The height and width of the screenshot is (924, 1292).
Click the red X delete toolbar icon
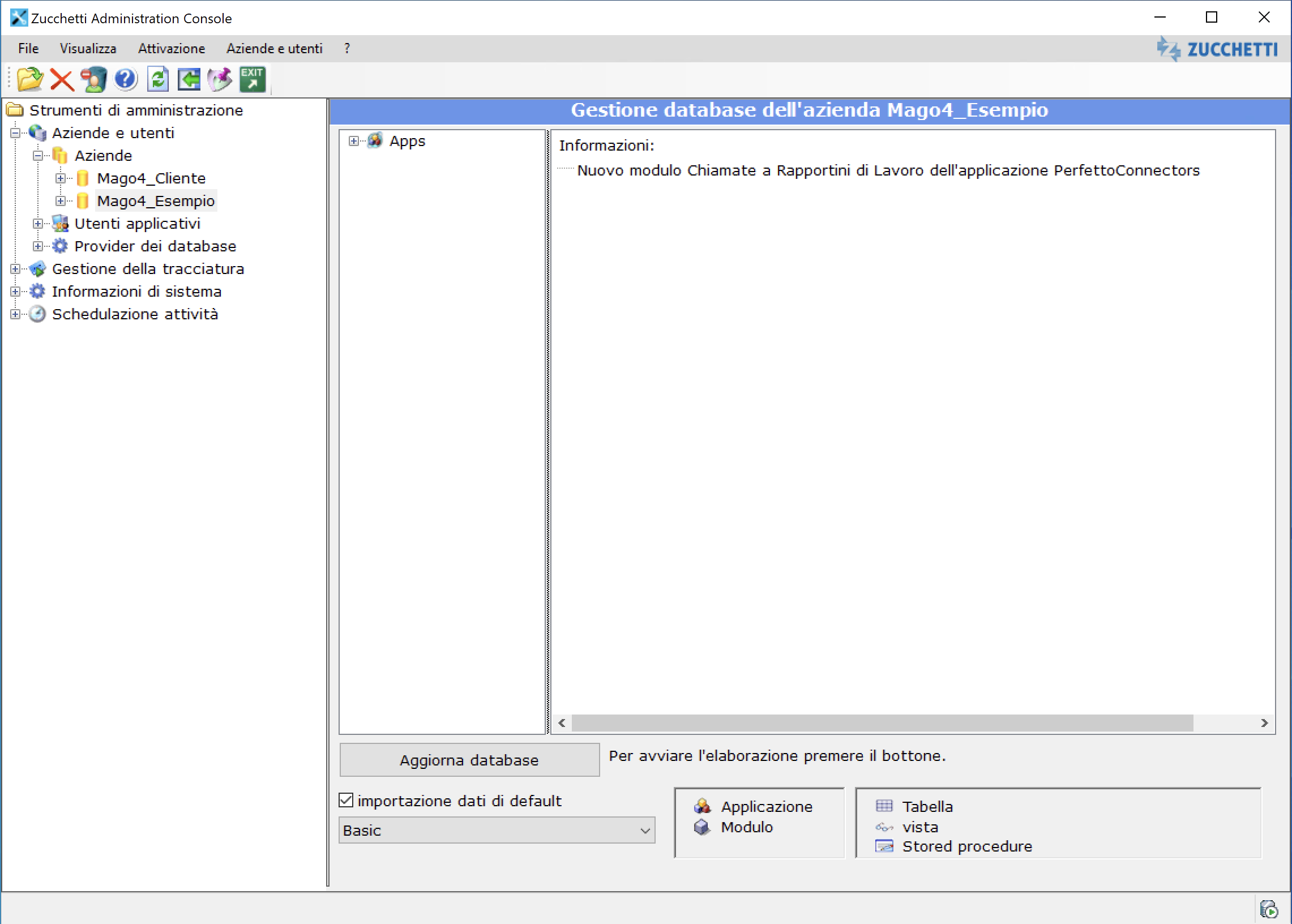point(62,80)
